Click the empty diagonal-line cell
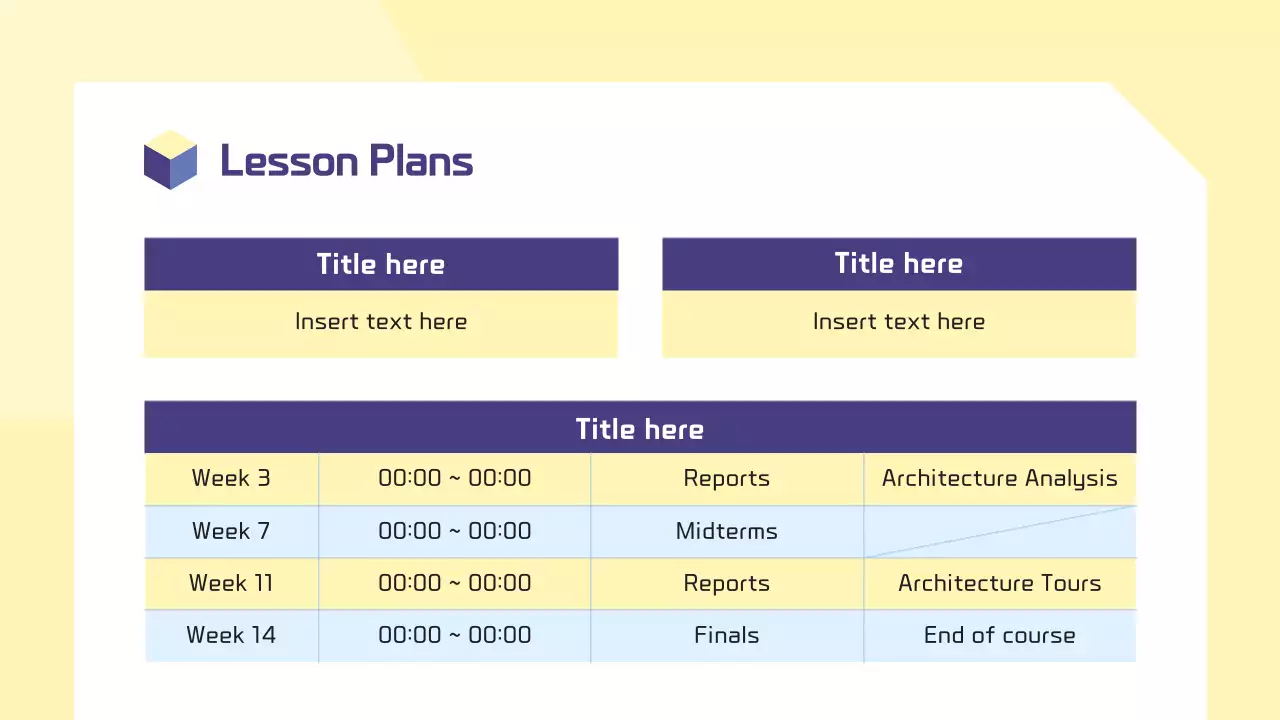Screen dimensions: 1280x720 tap(1000, 531)
